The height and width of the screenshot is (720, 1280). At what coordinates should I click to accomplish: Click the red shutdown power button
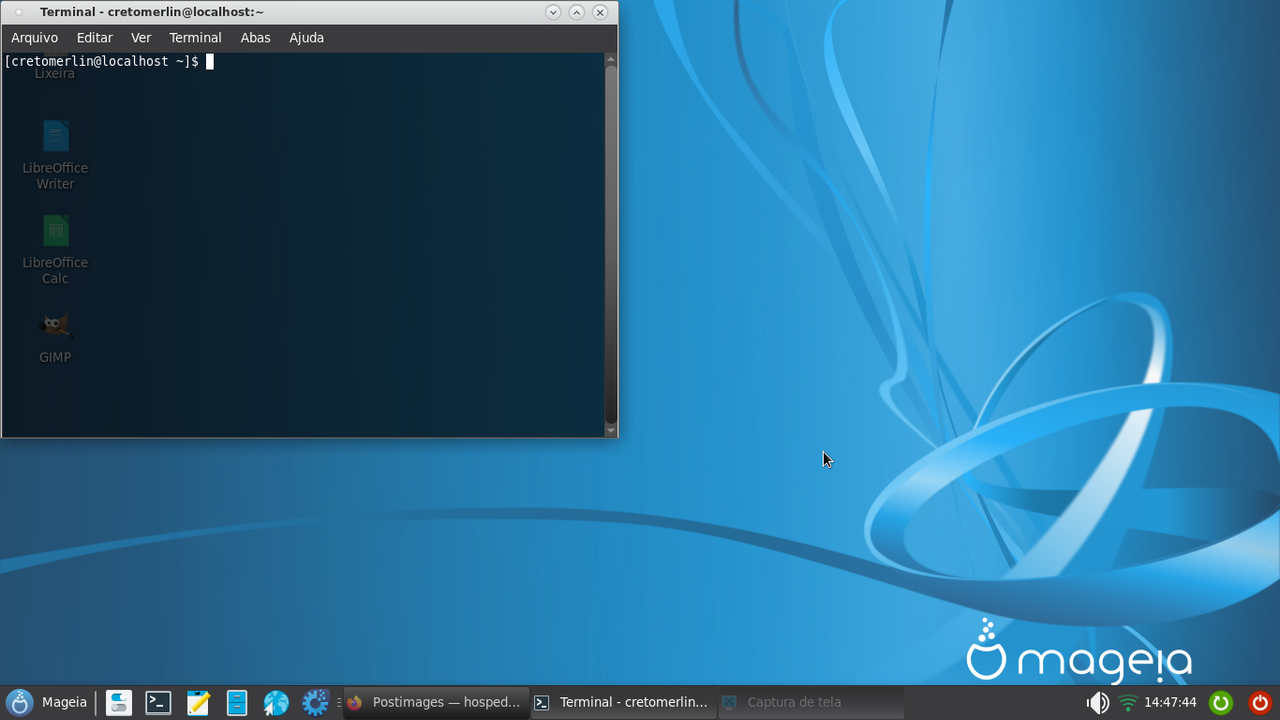[x=1259, y=703]
